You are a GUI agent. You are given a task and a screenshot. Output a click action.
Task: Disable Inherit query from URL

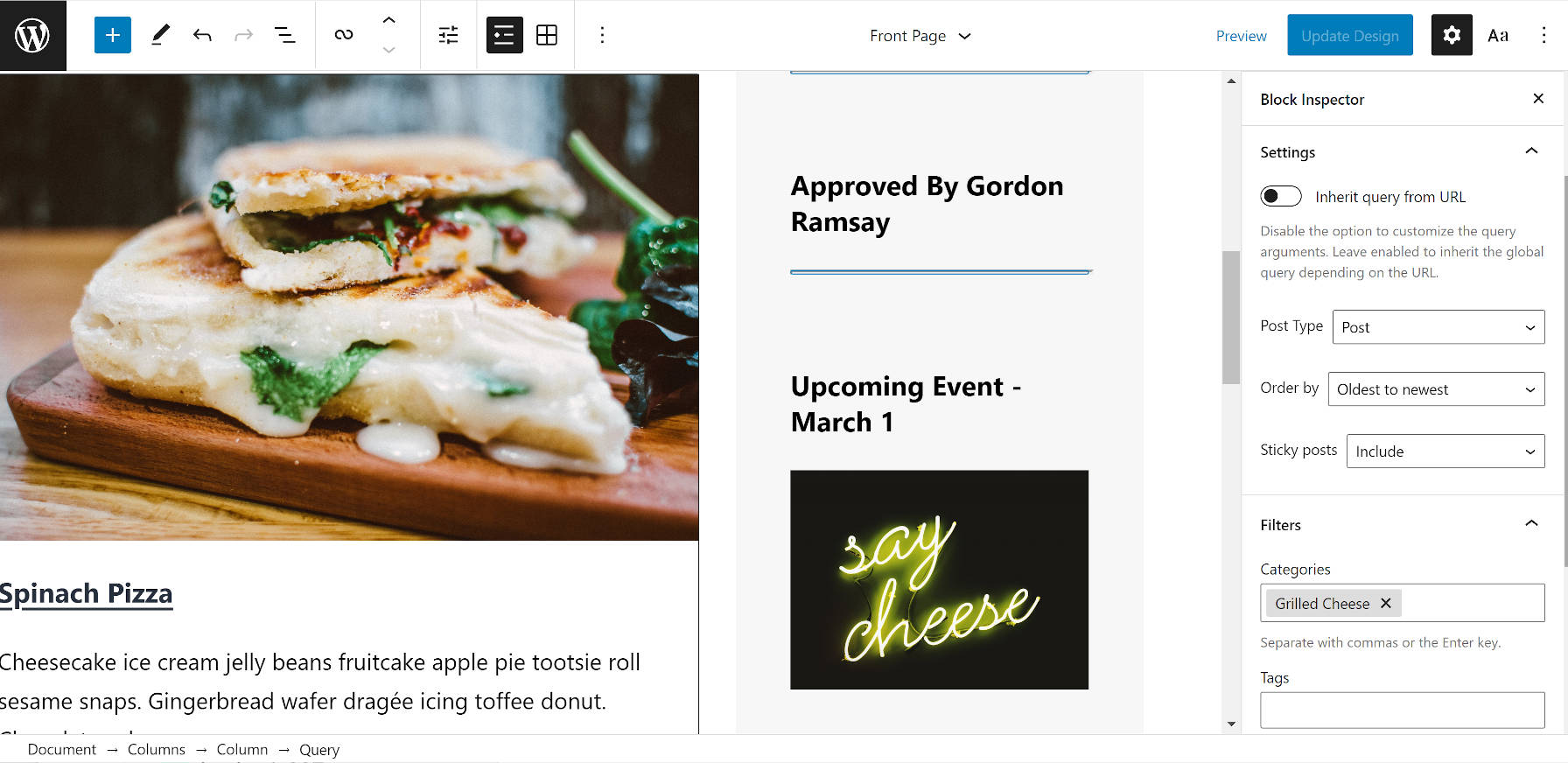1280,196
